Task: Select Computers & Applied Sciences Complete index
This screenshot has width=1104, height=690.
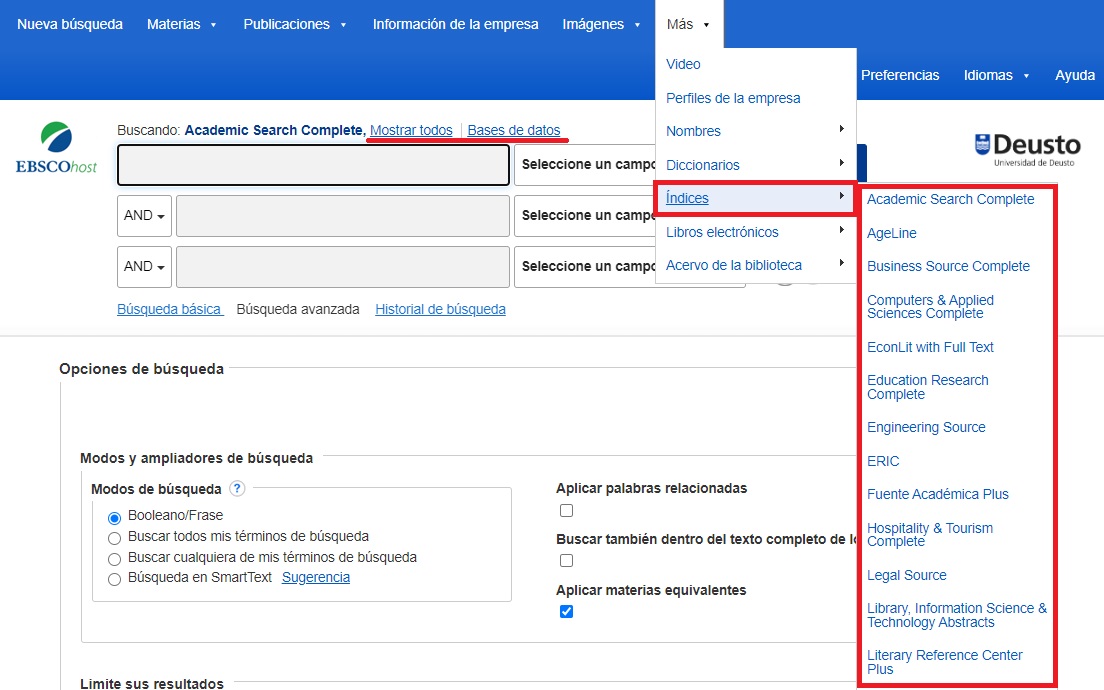Action: click(930, 306)
